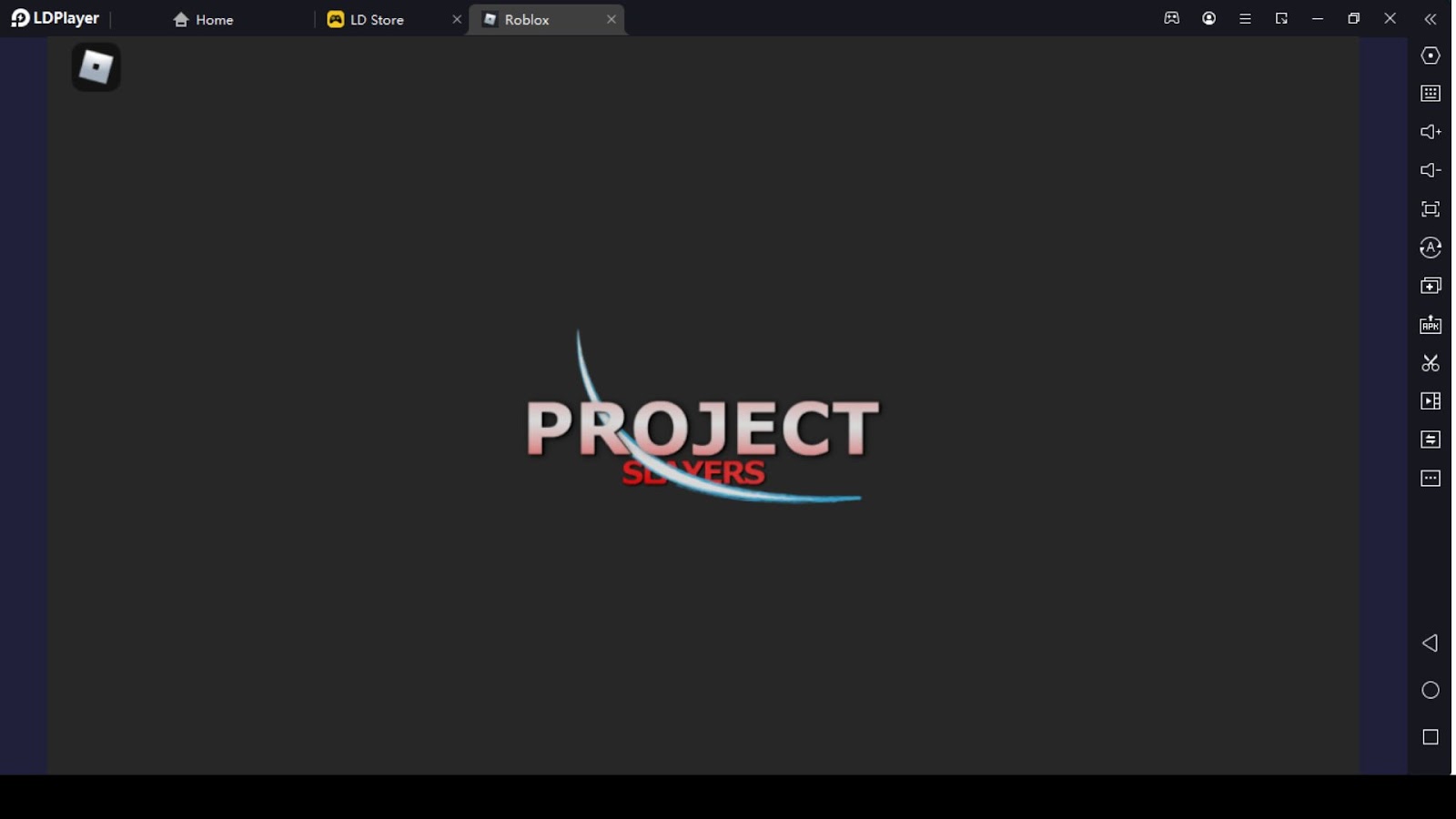Minimize the LDPlayer window
This screenshot has width=1456, height=819.
click(1318, 18)
